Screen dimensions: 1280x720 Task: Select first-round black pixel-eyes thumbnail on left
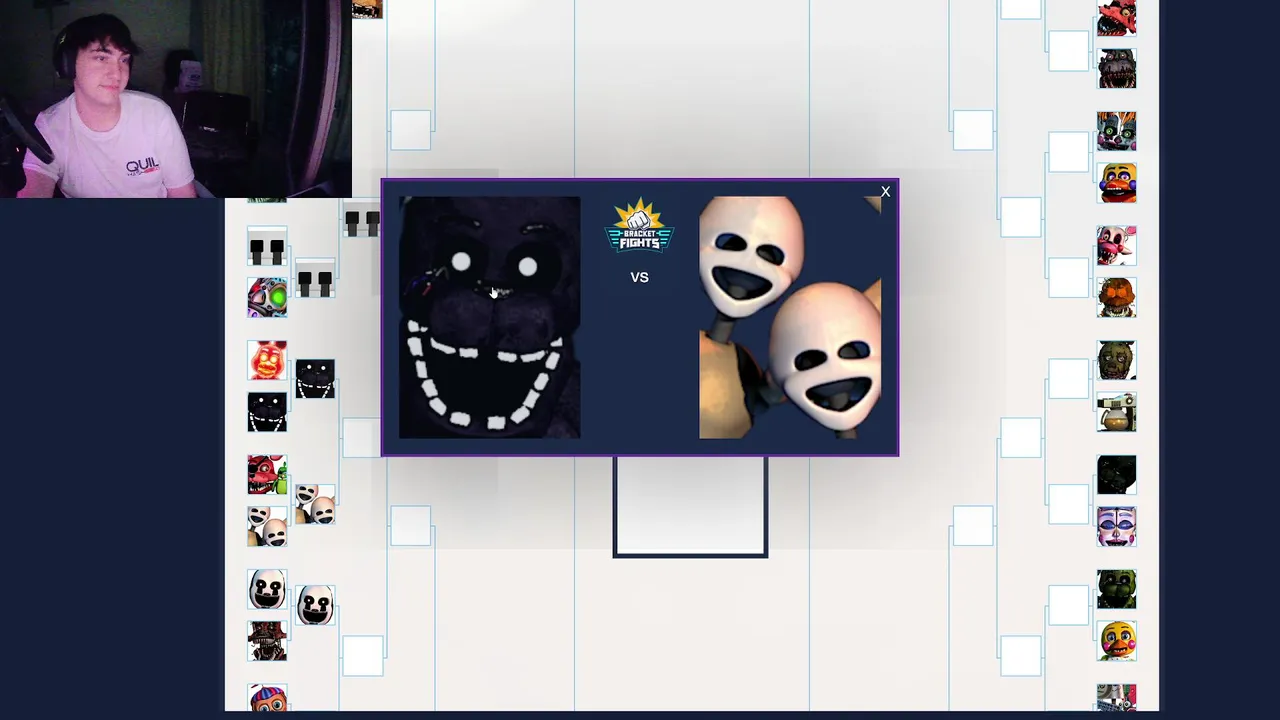tap(267, 246)
